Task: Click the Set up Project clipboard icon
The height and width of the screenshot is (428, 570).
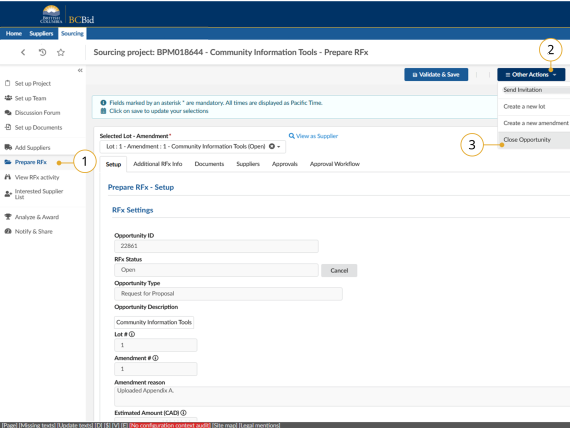Action: click(8, 83)
